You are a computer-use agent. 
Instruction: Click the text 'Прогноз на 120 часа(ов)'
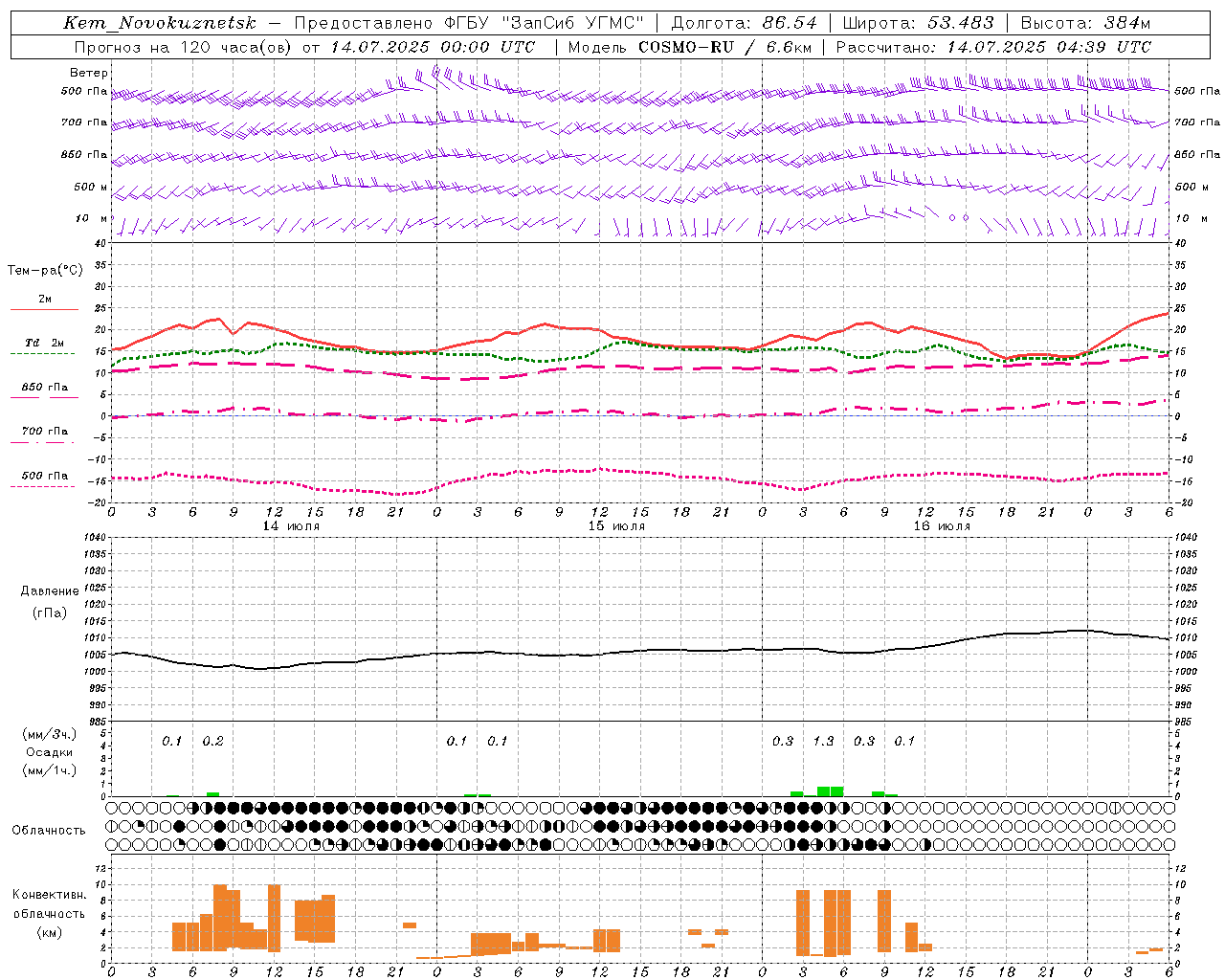[x=184, y=47]
